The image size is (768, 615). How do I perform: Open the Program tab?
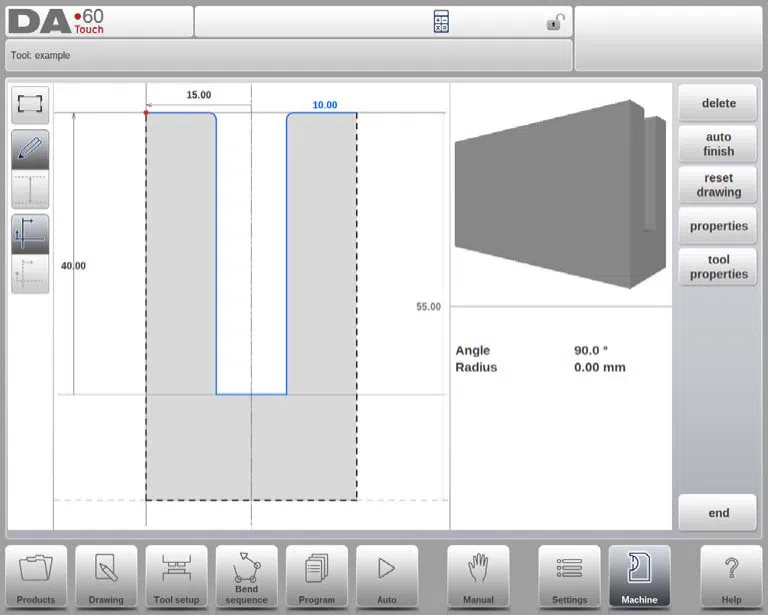[316, 577]
